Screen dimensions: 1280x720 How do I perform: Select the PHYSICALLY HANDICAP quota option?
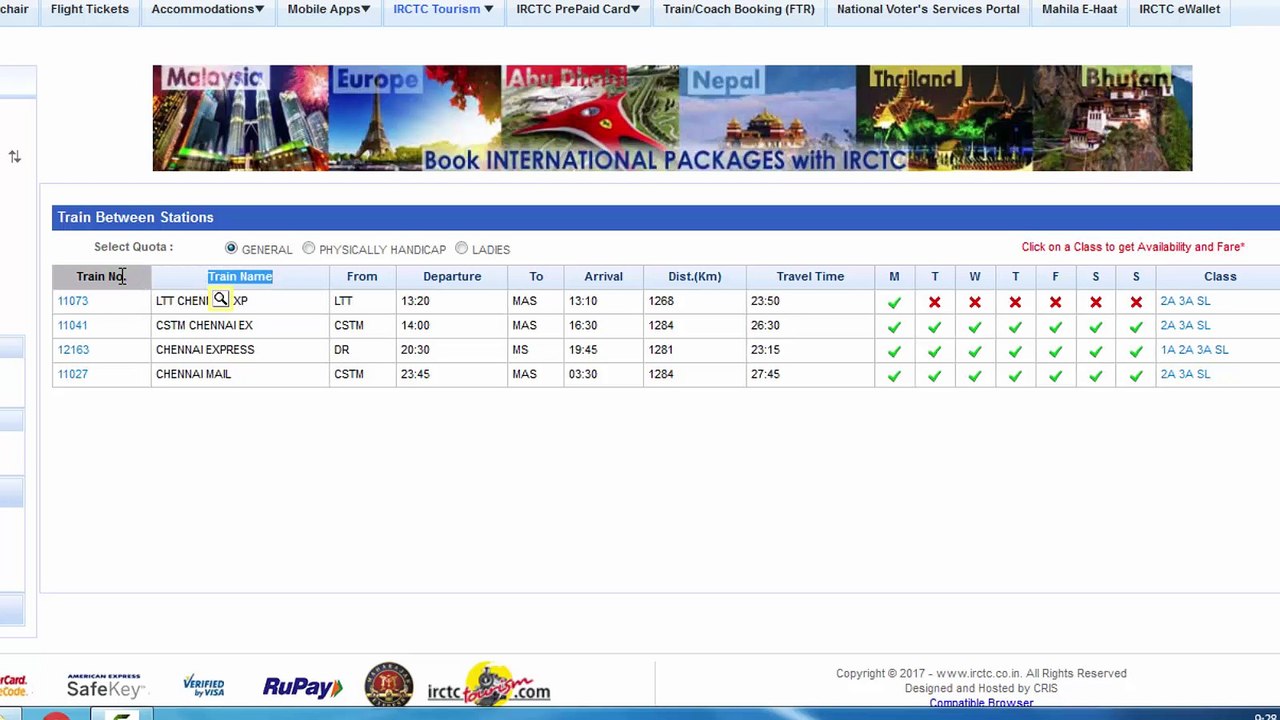308,248
